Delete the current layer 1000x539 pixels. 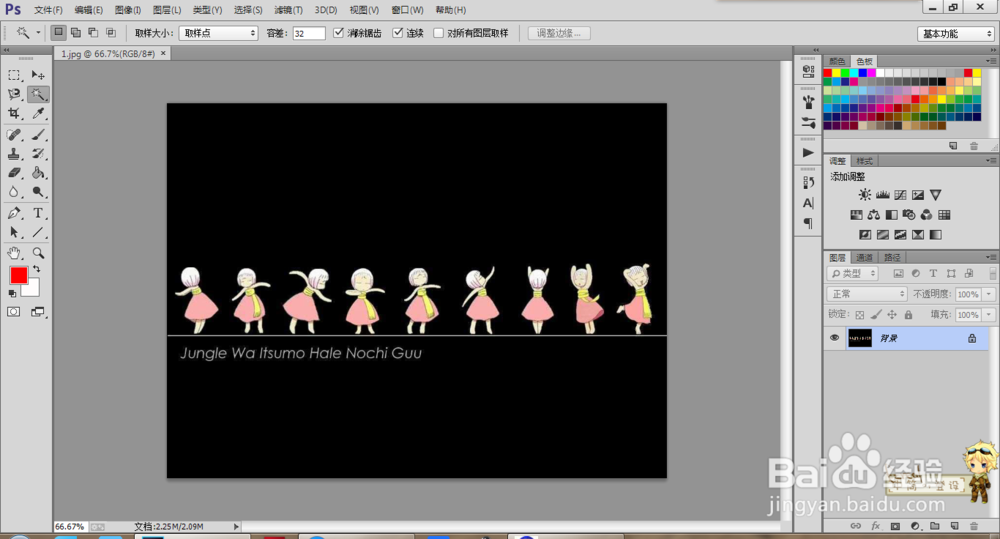(974, 526)
